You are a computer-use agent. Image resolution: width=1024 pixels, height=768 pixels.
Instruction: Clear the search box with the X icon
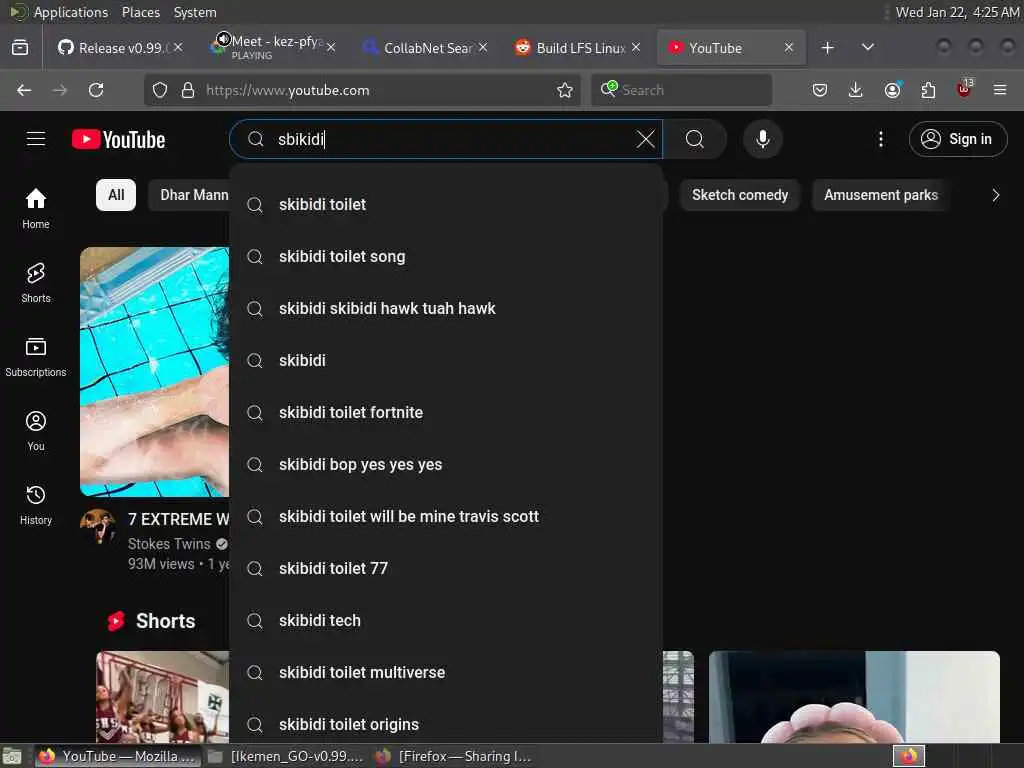point(645,139)
